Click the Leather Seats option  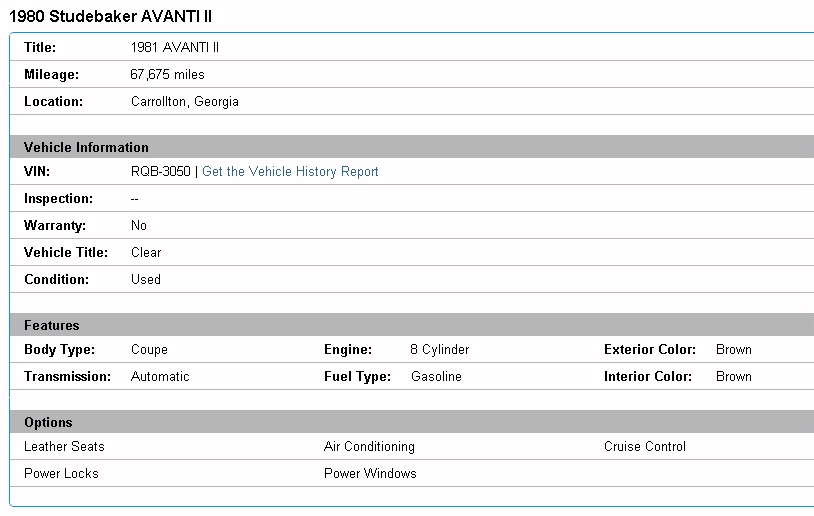(x=64, y=447)
